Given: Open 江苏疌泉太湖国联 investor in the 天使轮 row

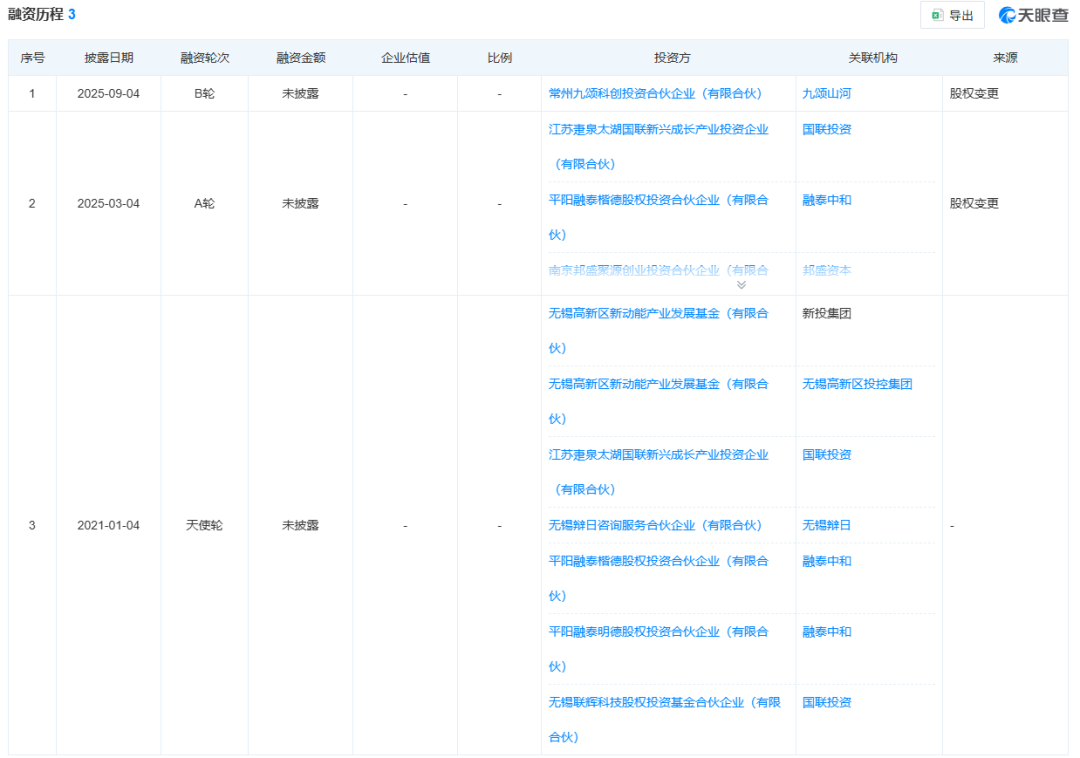Looking at the screenshot, I should pos(658,472).
